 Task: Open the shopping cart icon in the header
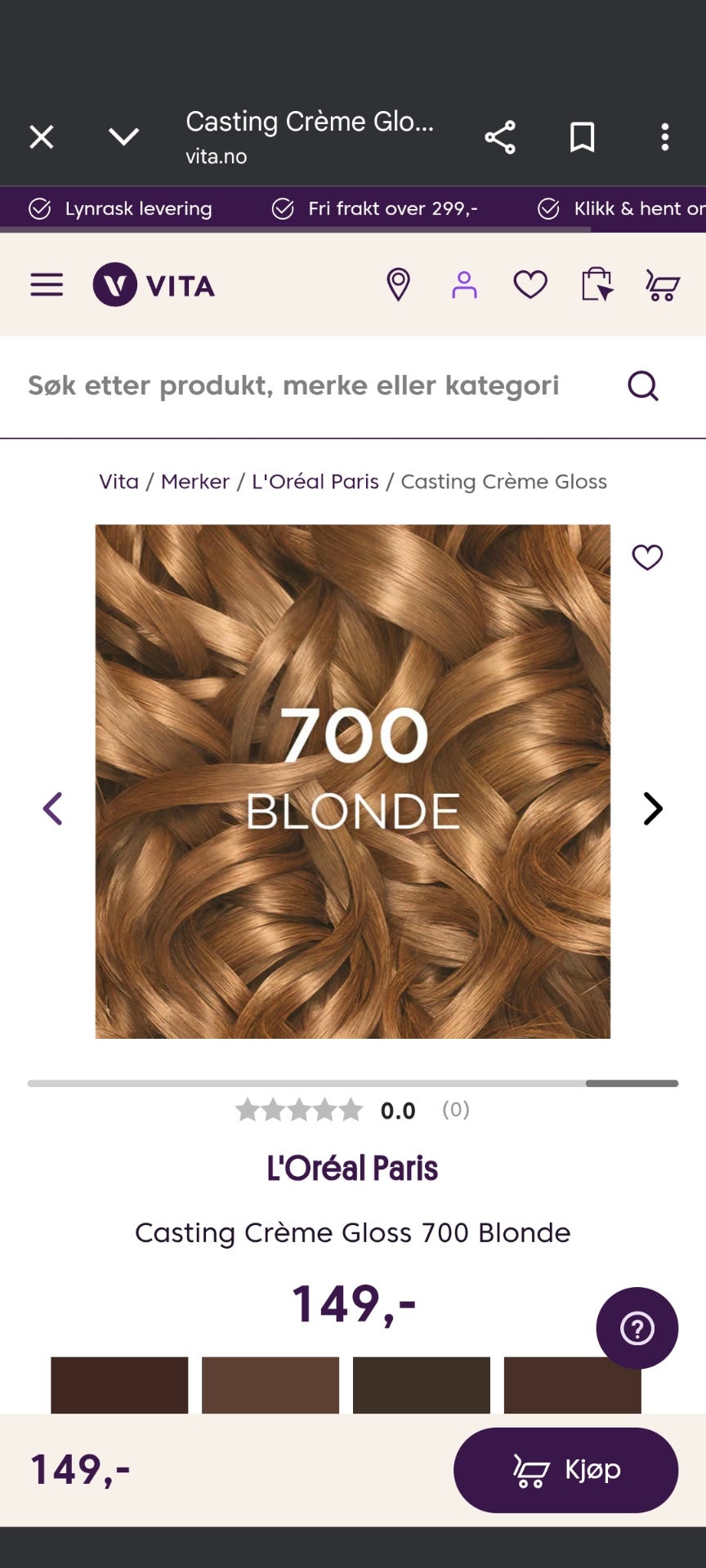(x=663, y=285)
